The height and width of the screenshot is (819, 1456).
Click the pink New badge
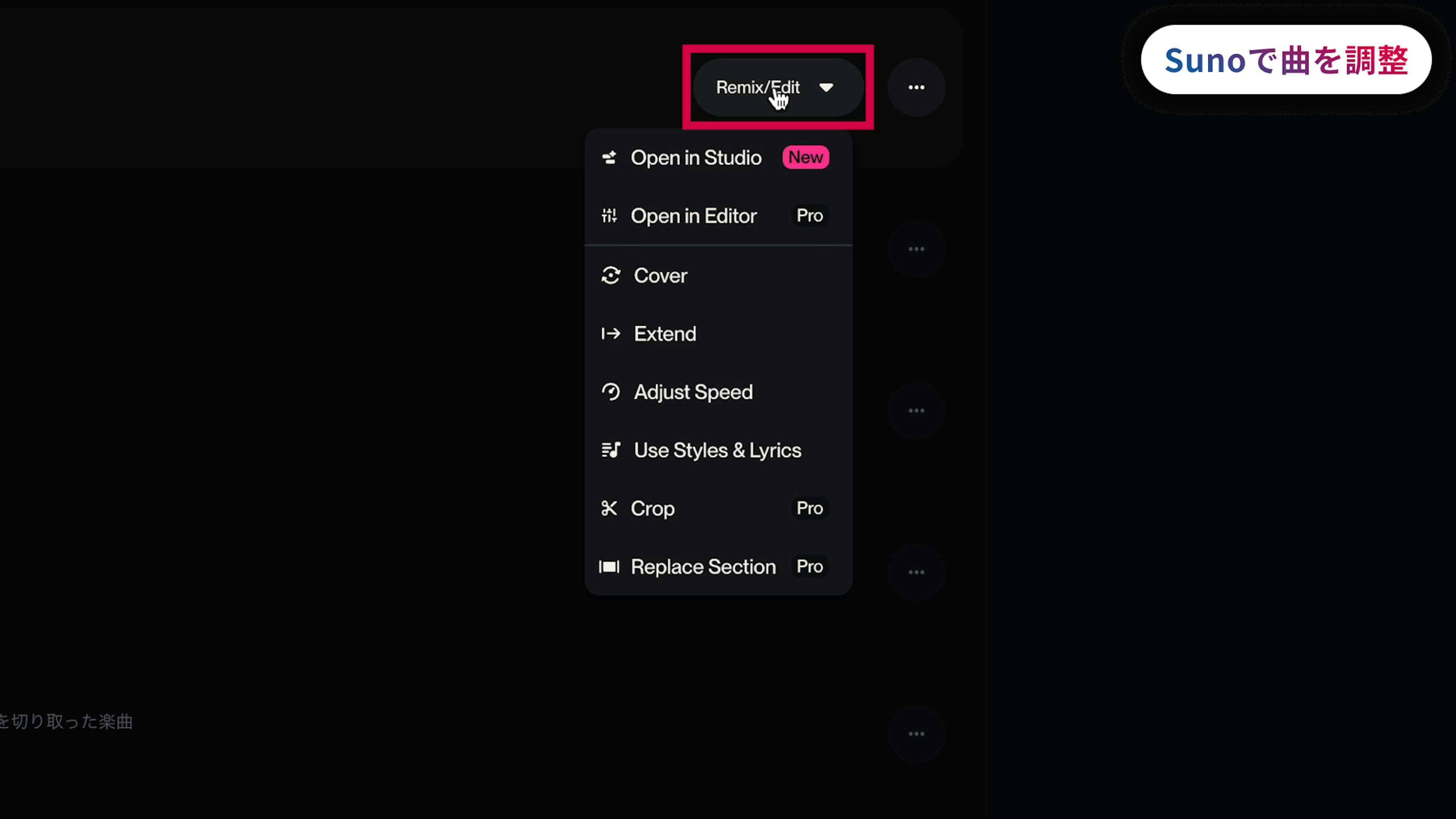tap(805, 158)
